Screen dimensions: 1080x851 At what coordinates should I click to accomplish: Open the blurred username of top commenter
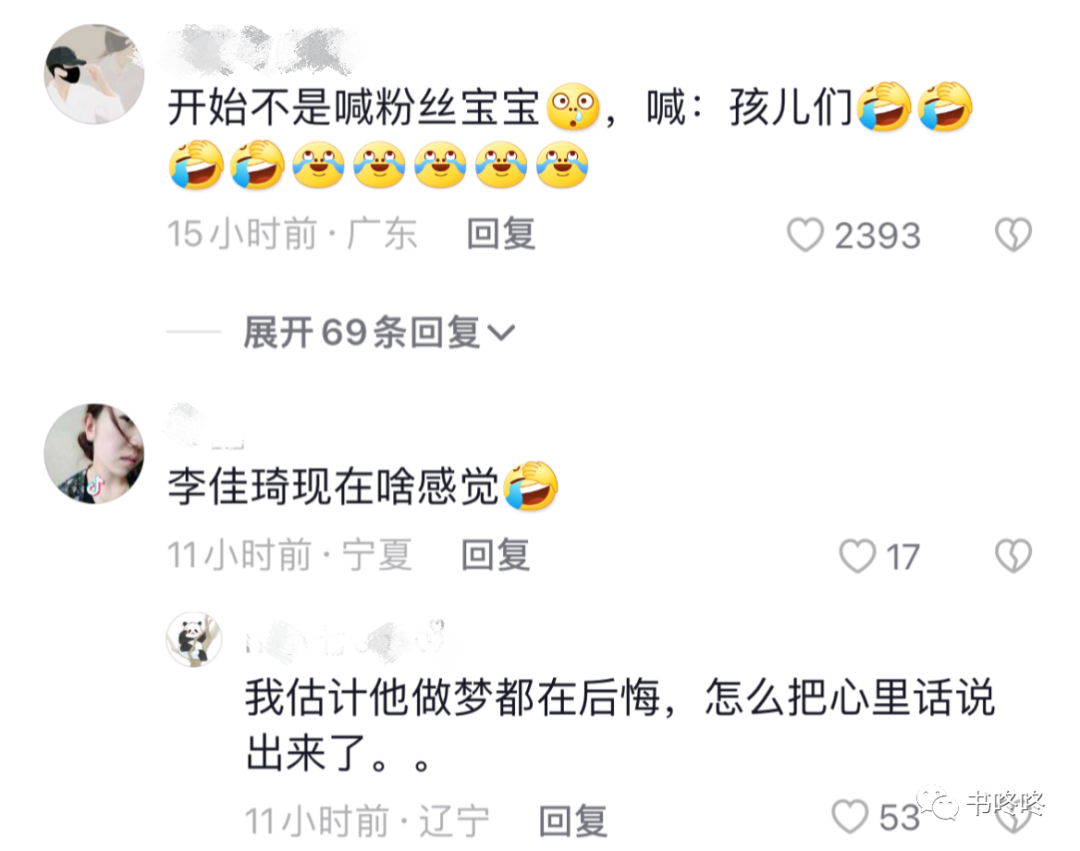(x=262, y=50)
